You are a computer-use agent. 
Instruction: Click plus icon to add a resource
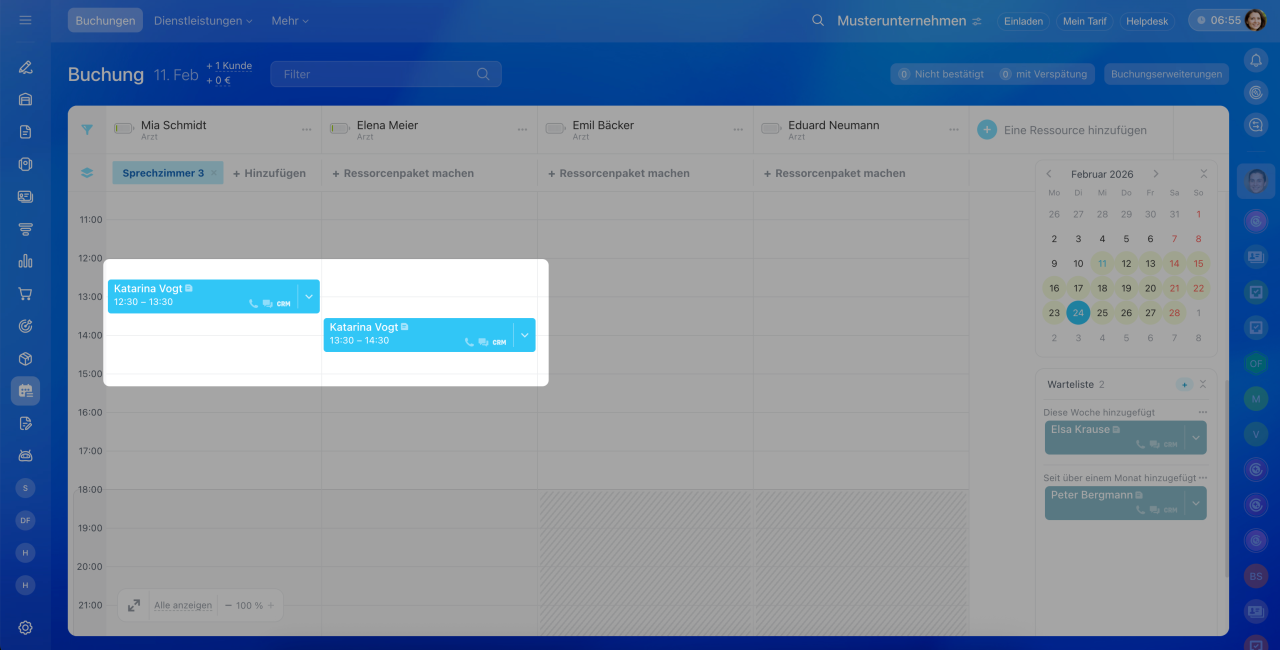[987, 130]
